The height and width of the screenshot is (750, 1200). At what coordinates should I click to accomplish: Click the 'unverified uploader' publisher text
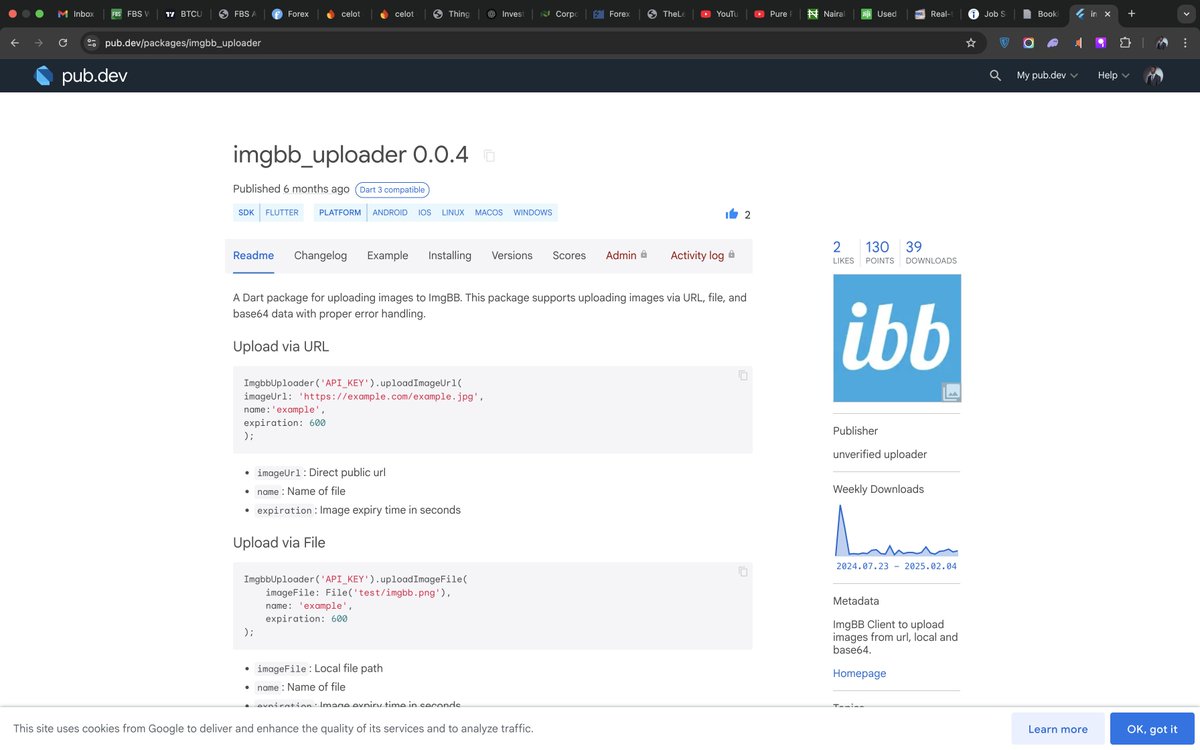880,454
